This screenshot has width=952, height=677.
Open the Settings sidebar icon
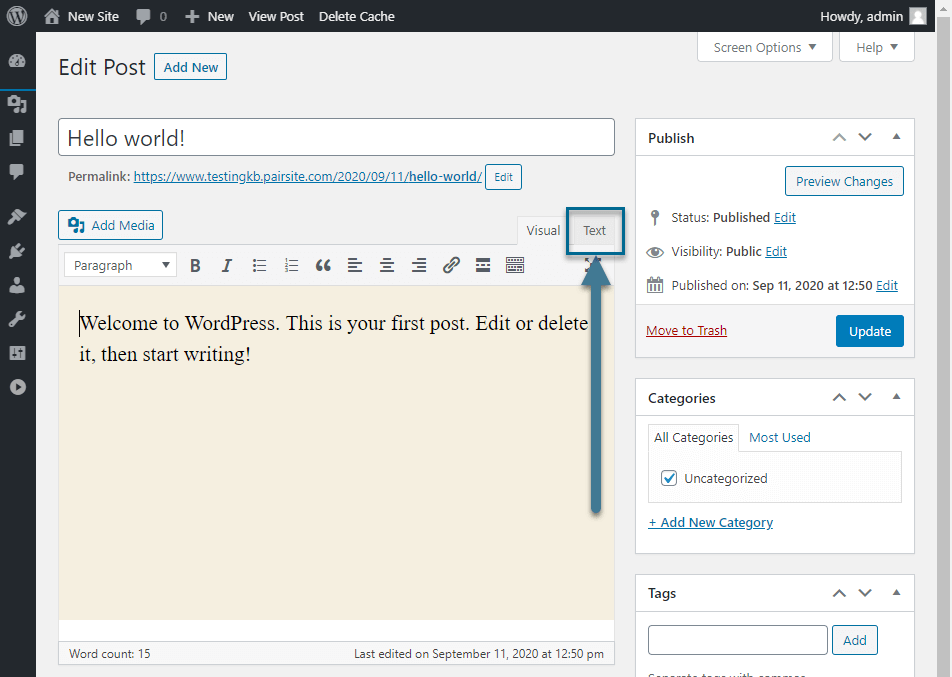coord(17,353)
